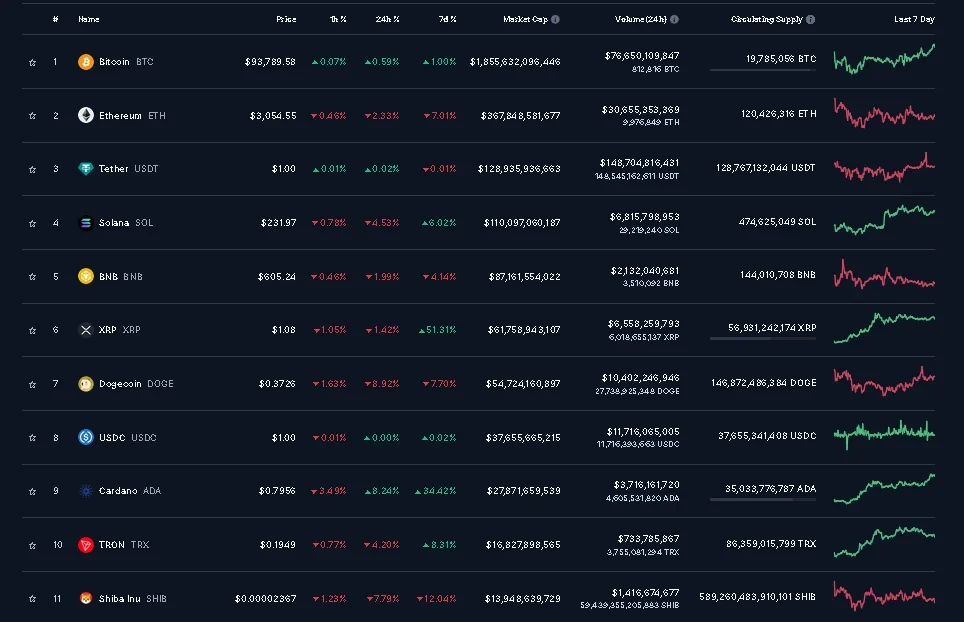Click the Tether logo icon
The height and width of the screenshot is (622, 964).
point(86,169)
